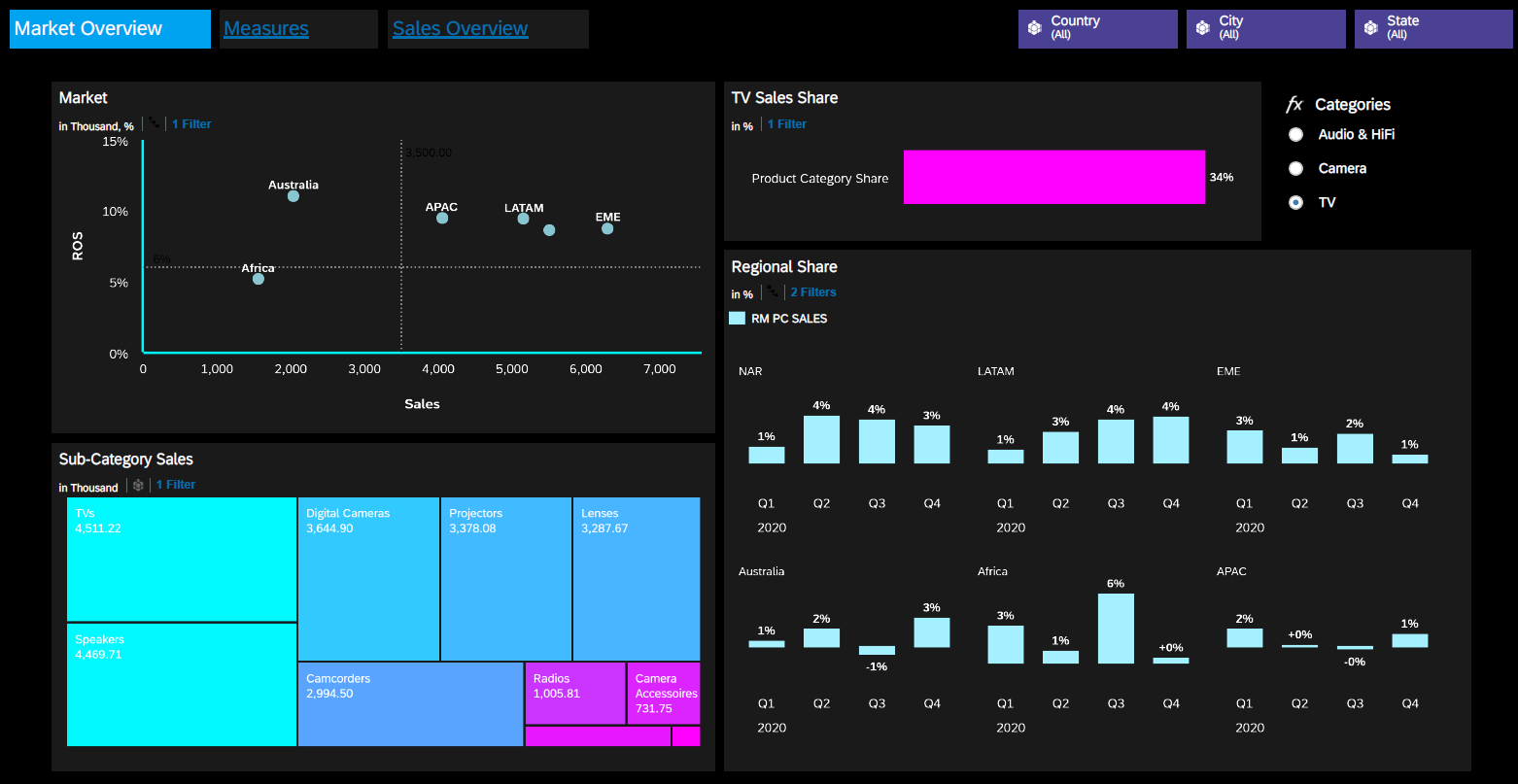Open the hierarchy icon in Sub-Category Sales header

coord(137,485)
